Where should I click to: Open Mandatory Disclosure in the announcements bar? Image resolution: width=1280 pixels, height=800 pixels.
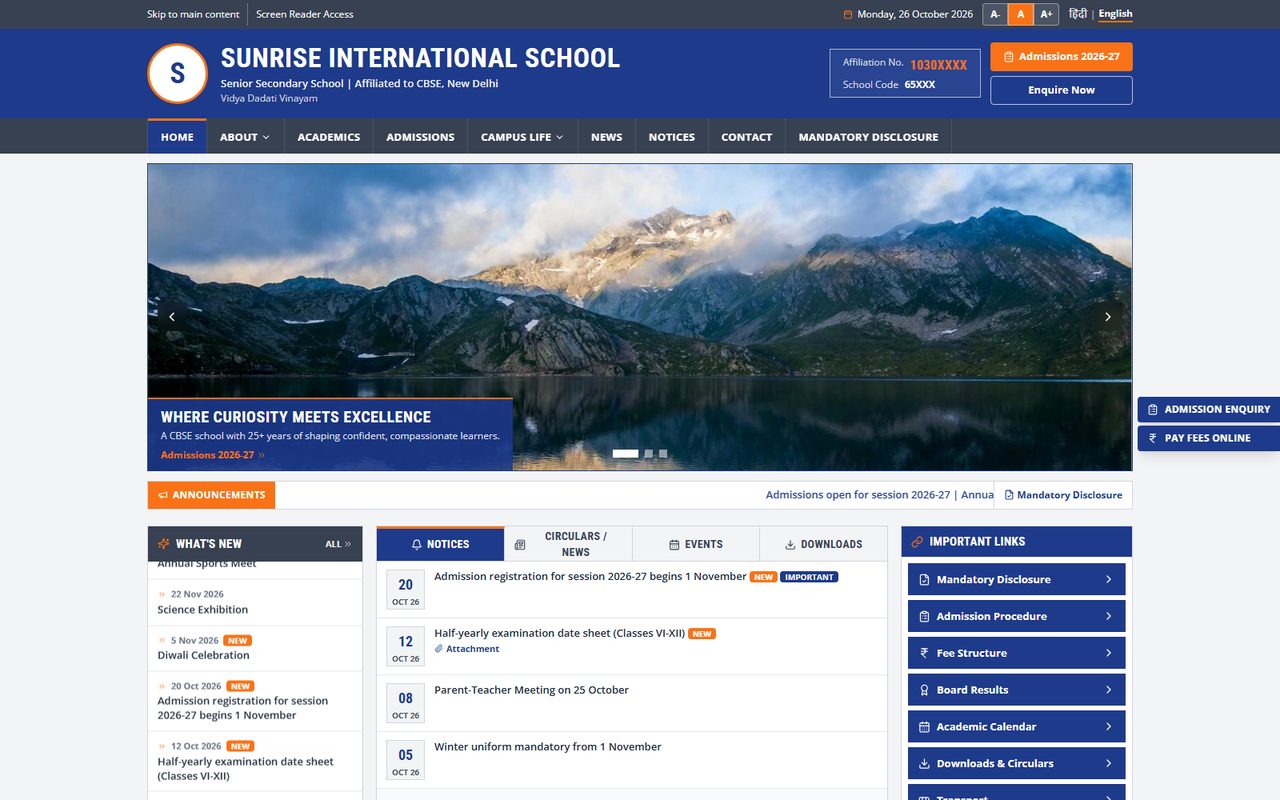tap(1063, 495)
